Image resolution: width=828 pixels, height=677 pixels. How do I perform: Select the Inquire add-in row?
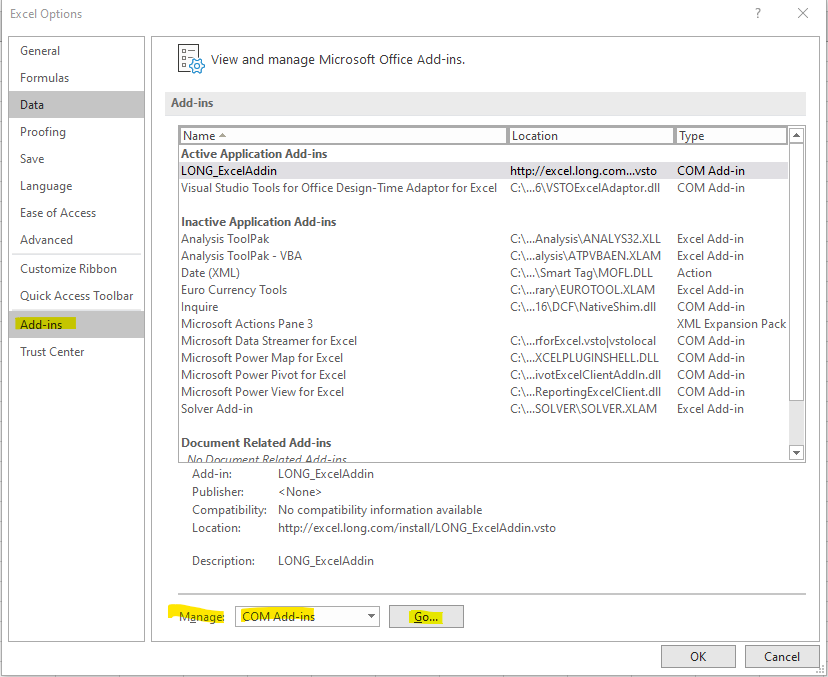[484, 307]
